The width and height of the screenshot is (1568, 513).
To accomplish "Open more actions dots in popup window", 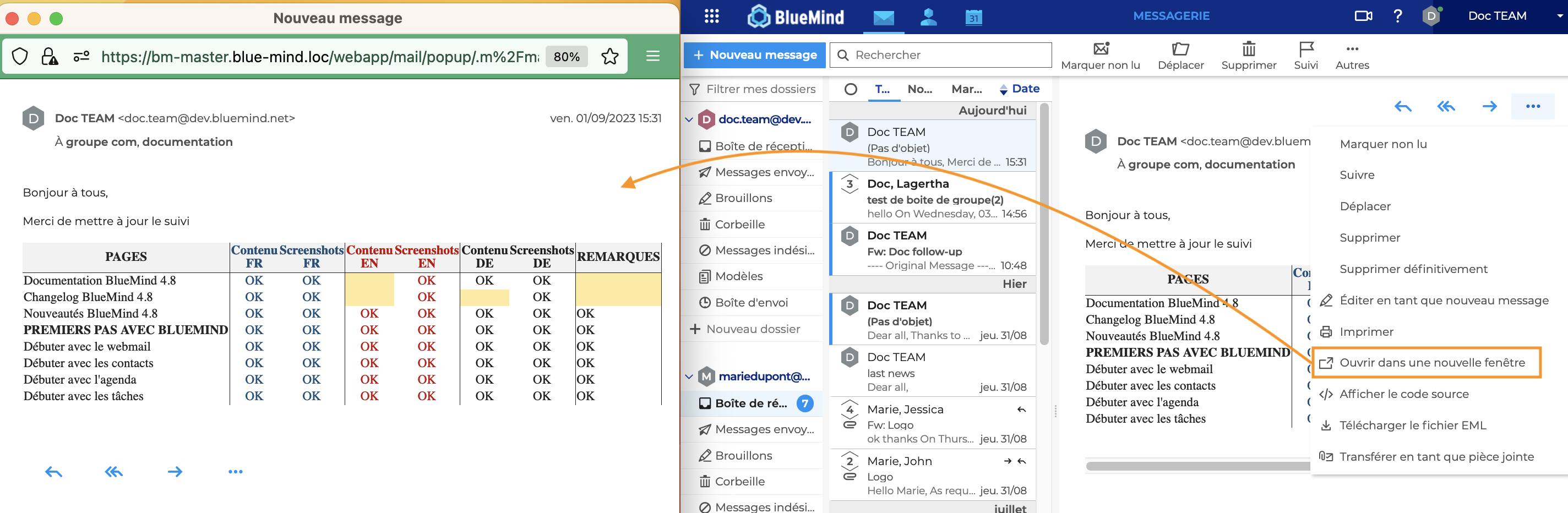I will [x=235, y=472].
